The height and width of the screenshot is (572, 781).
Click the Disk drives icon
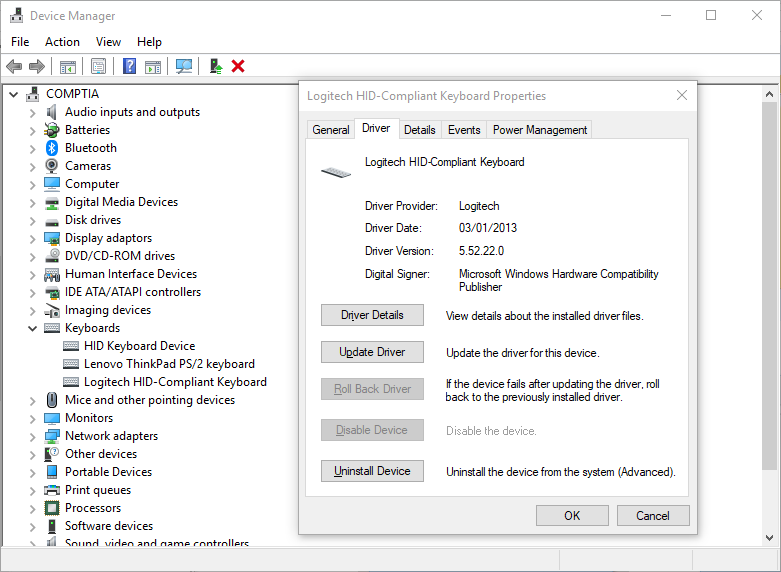(52, 221)
